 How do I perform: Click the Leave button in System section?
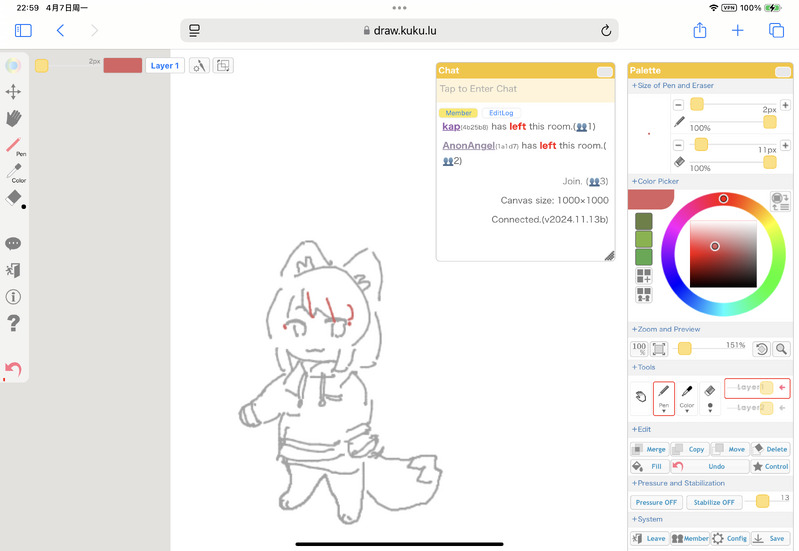click(649, 538)
